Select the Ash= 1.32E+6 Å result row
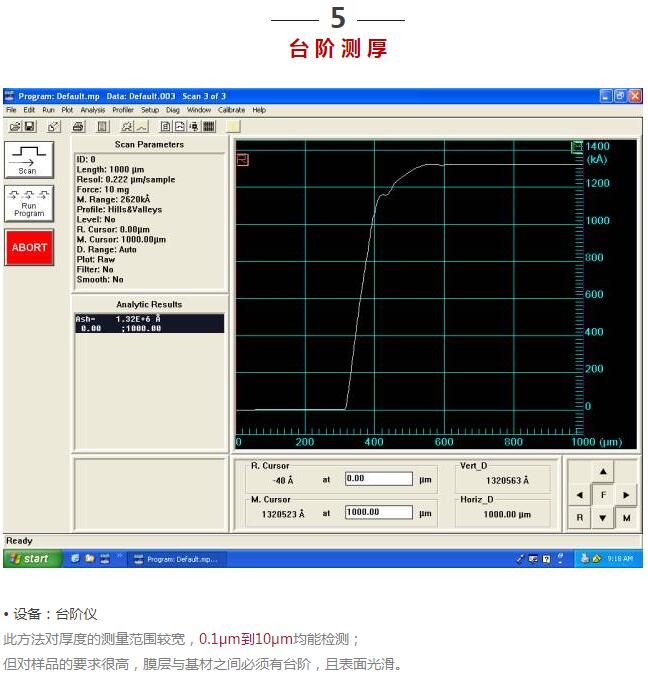 click(x=149, y=323)
